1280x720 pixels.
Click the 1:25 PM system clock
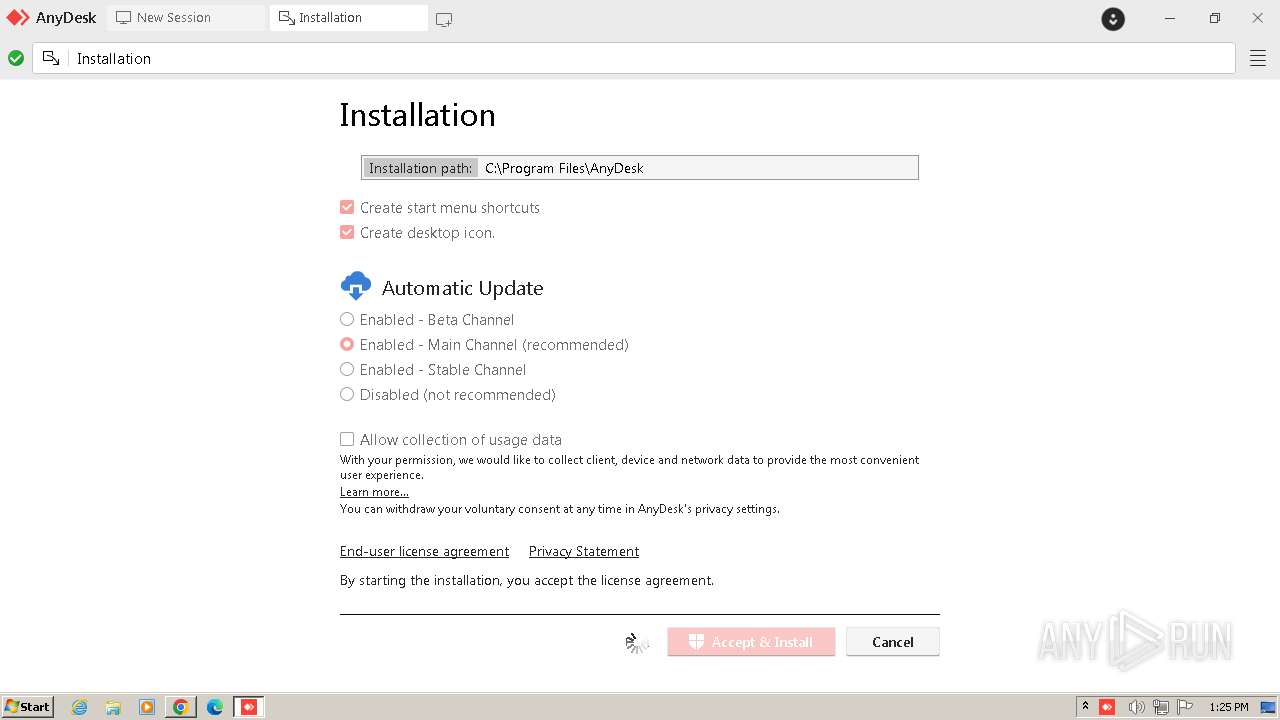tap(1229, 707)
